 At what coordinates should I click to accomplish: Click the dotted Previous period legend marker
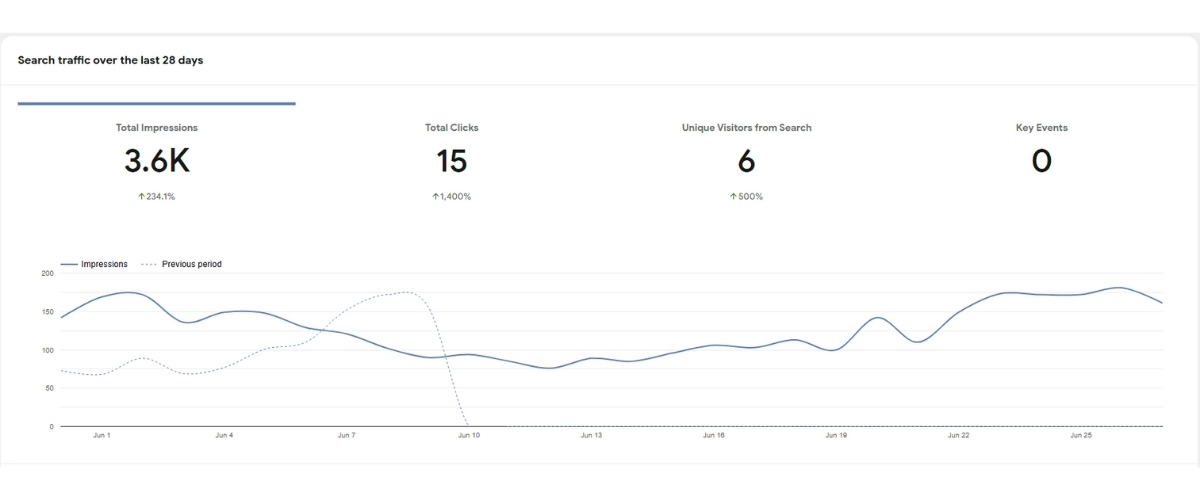click(x=149, y=265)
